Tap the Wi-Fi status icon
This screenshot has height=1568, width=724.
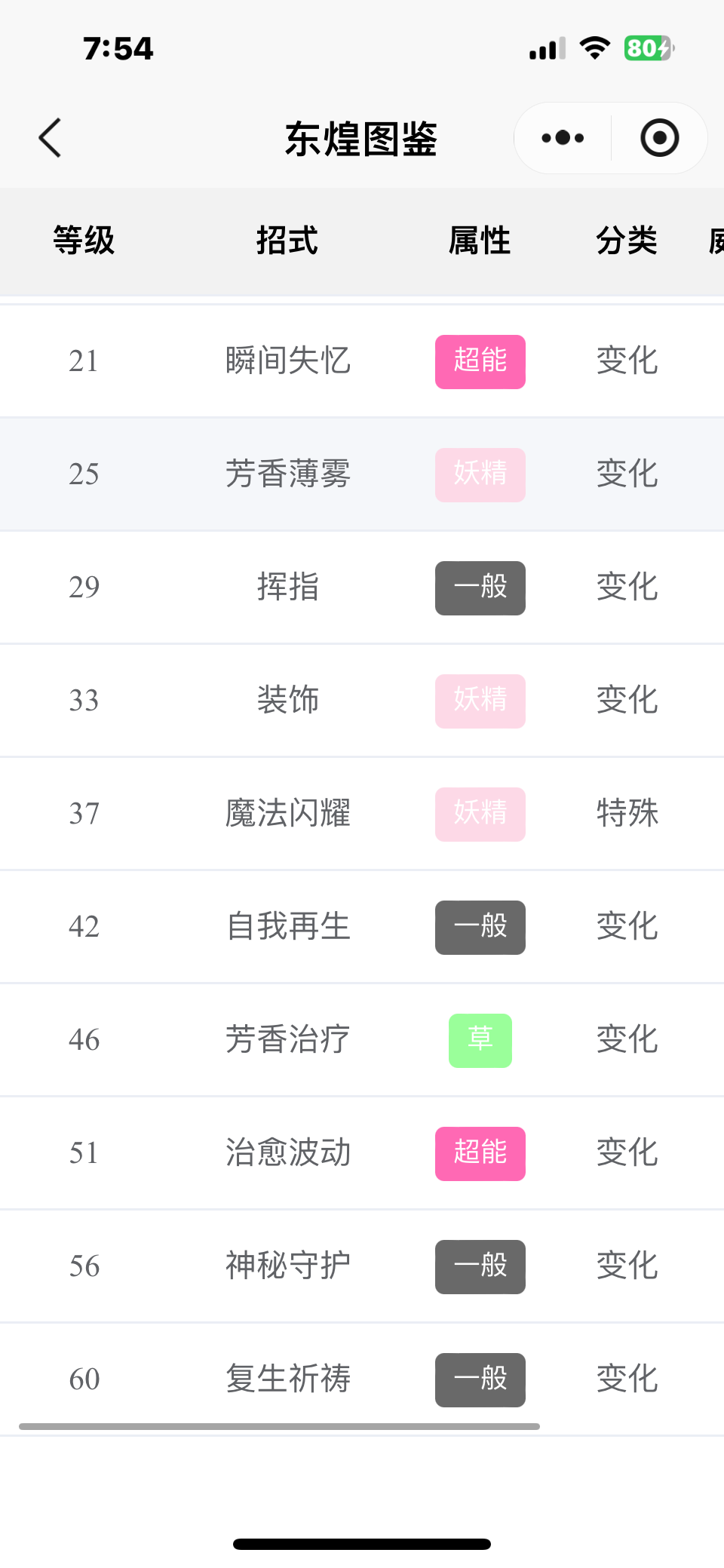pyautogui.click(x=595, y=48)
